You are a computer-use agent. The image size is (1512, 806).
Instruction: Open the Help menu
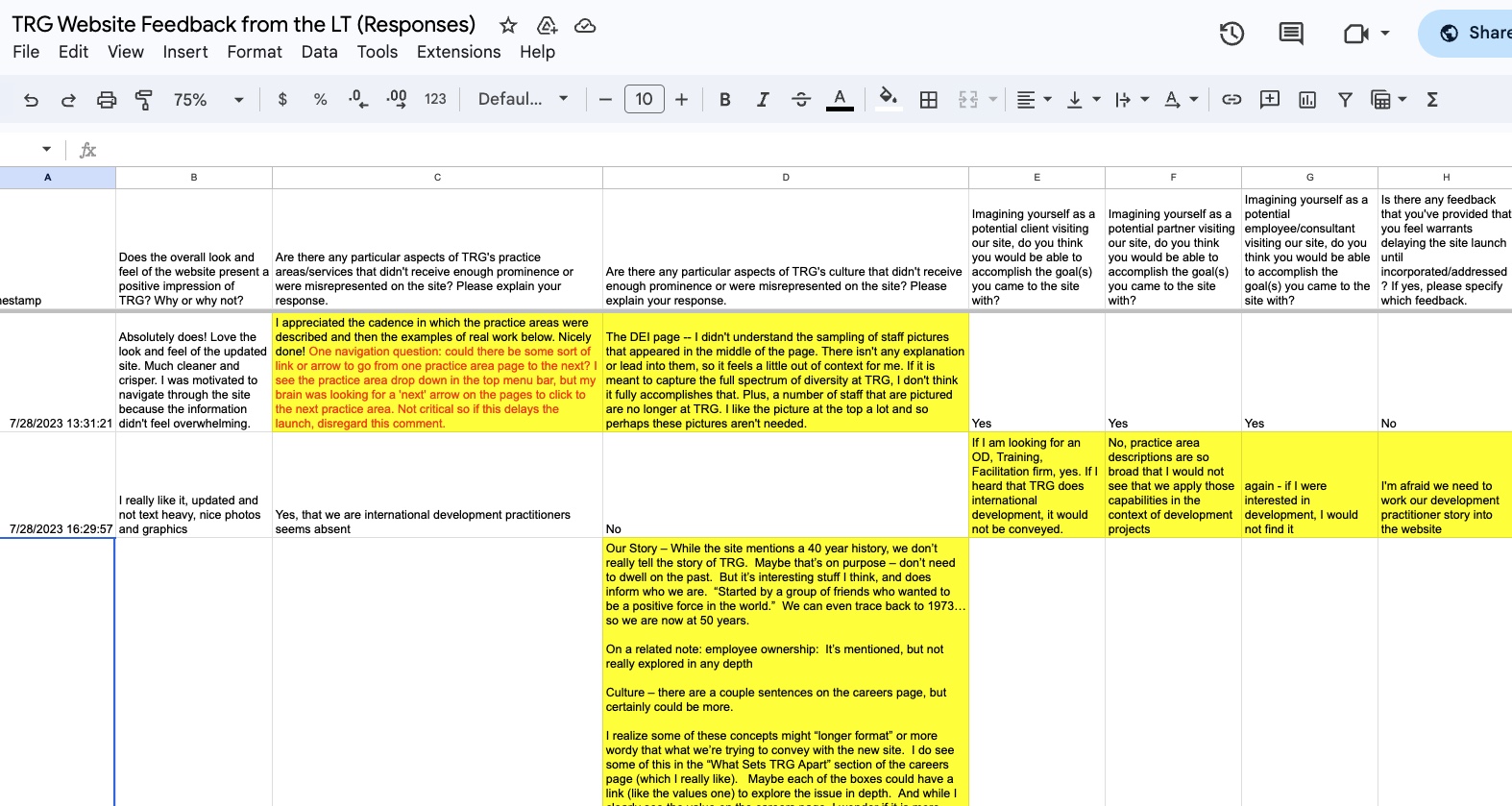pos(537,52)
